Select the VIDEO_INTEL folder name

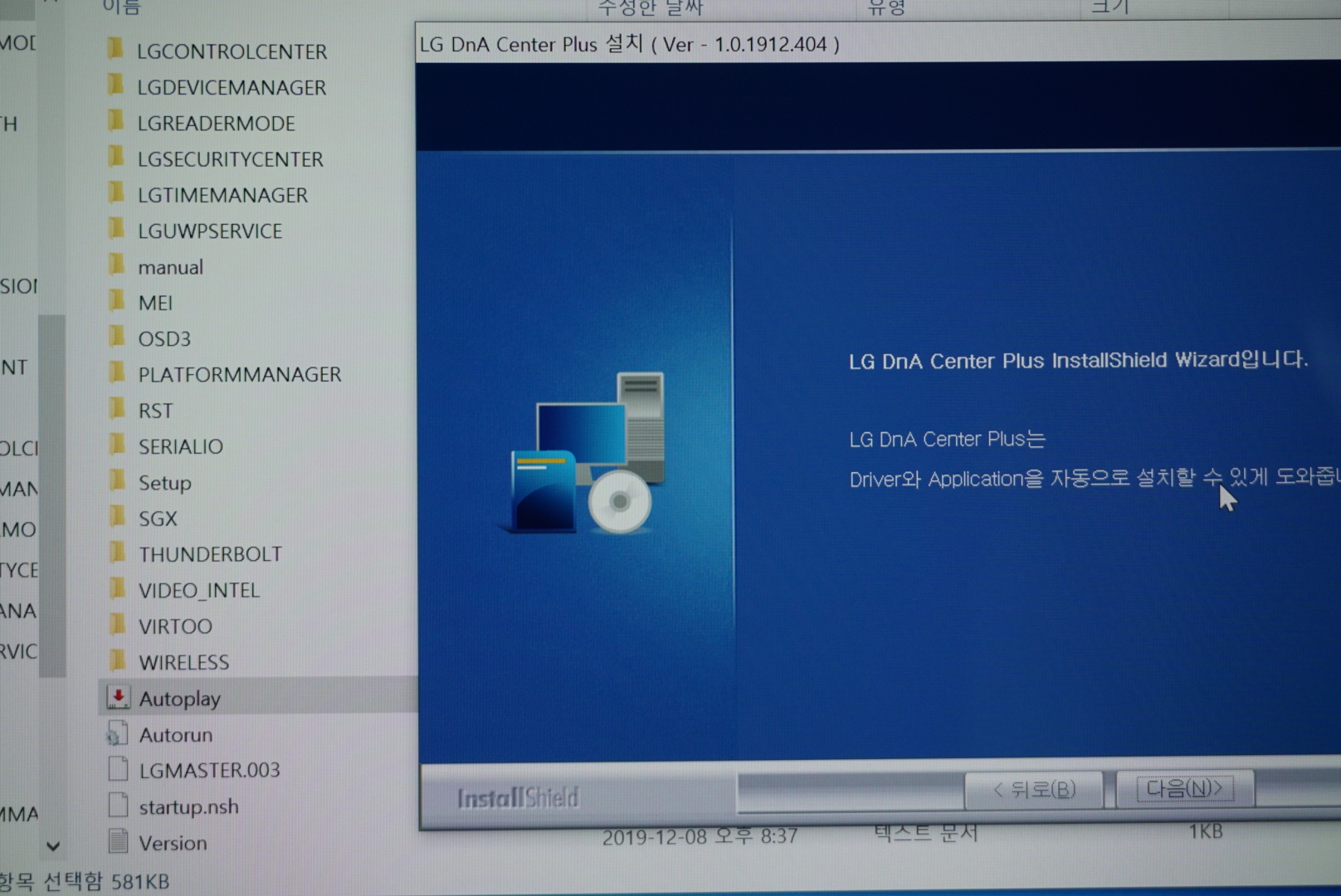point(199,590)
